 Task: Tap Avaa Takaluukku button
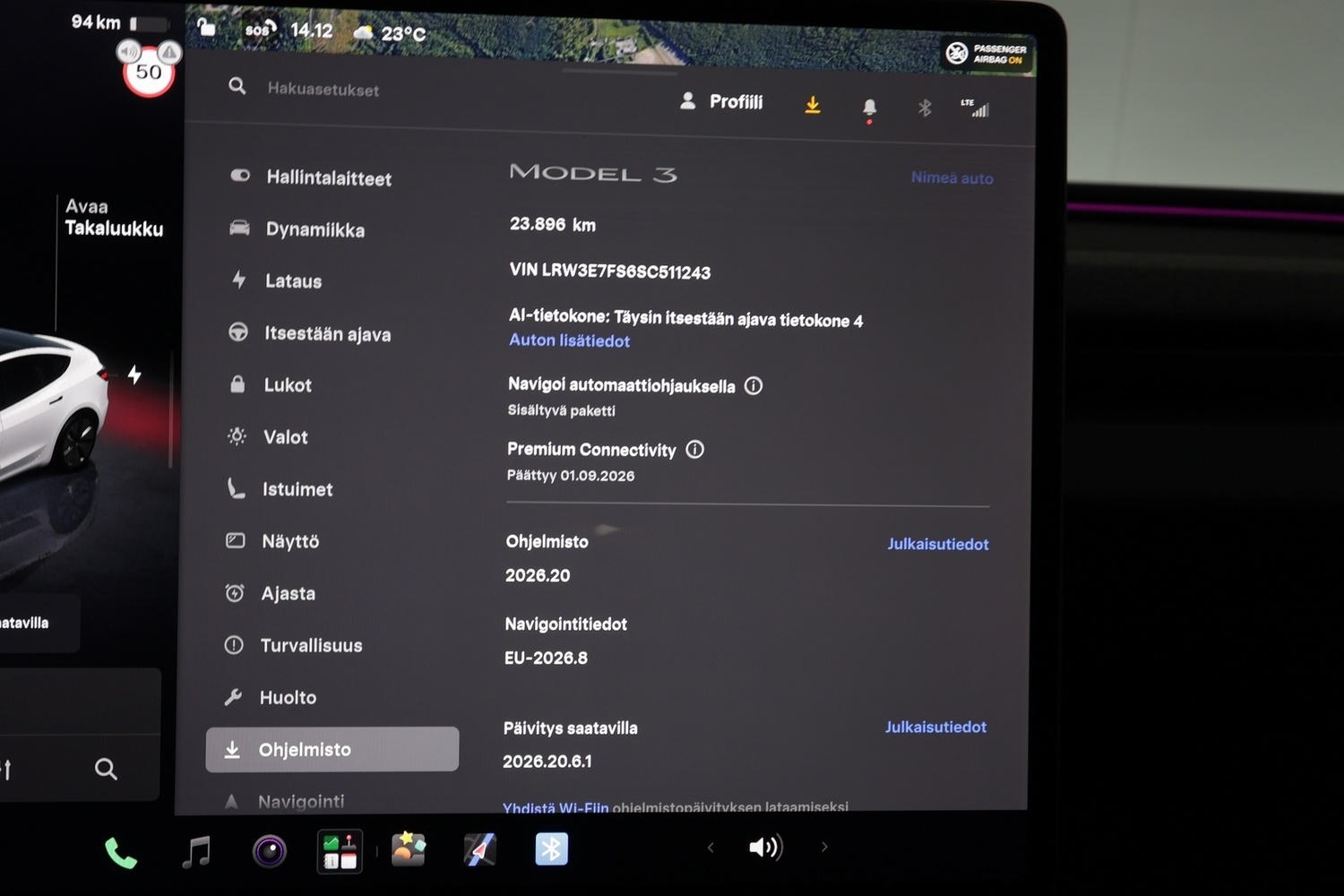point(114,218)
